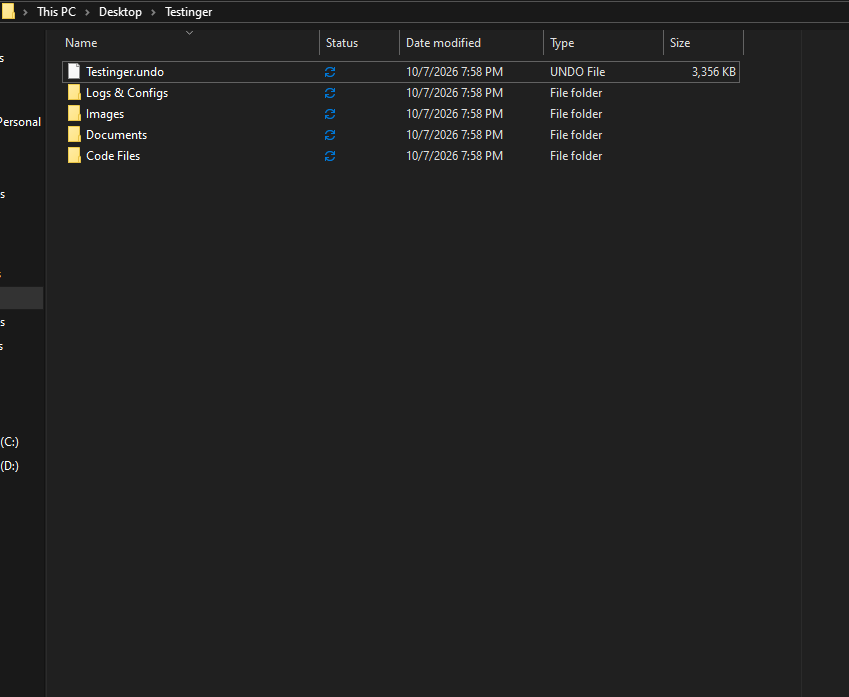The width and height of the screenshot is (849, 697).
Task: Click File folder type of Code Files
Action: click(576, 156)
